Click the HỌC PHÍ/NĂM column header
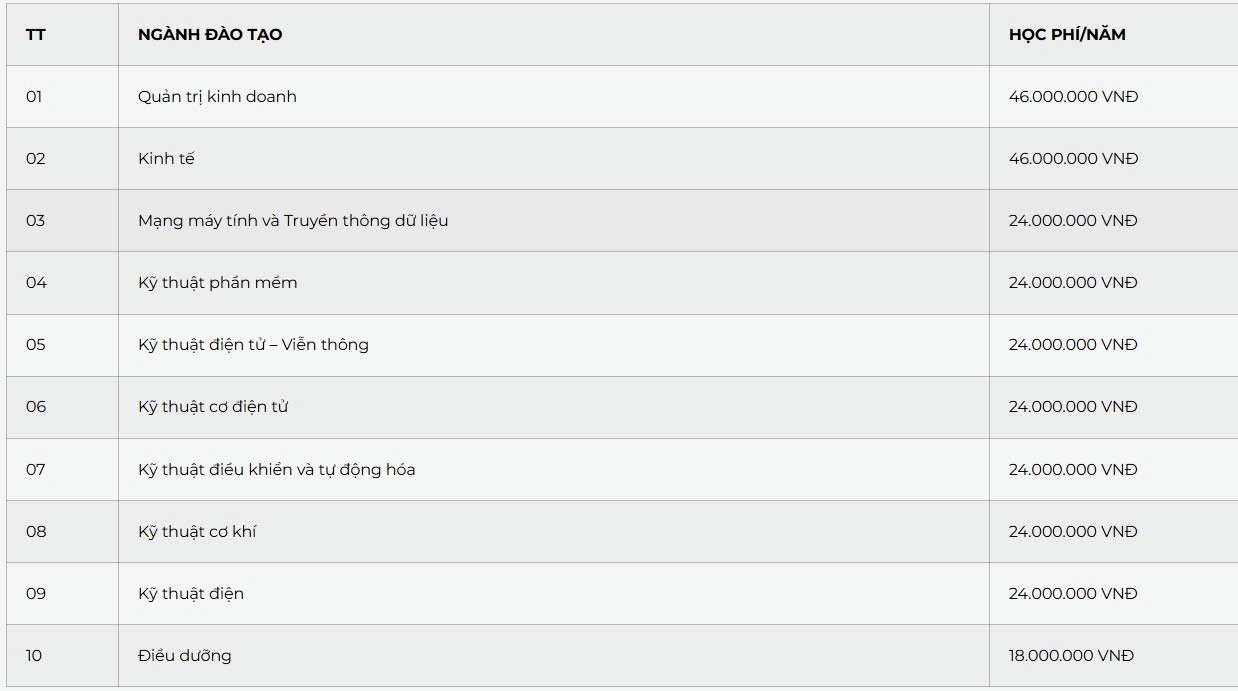This screenshot has height=691, width=1238. coord(1067,35)
